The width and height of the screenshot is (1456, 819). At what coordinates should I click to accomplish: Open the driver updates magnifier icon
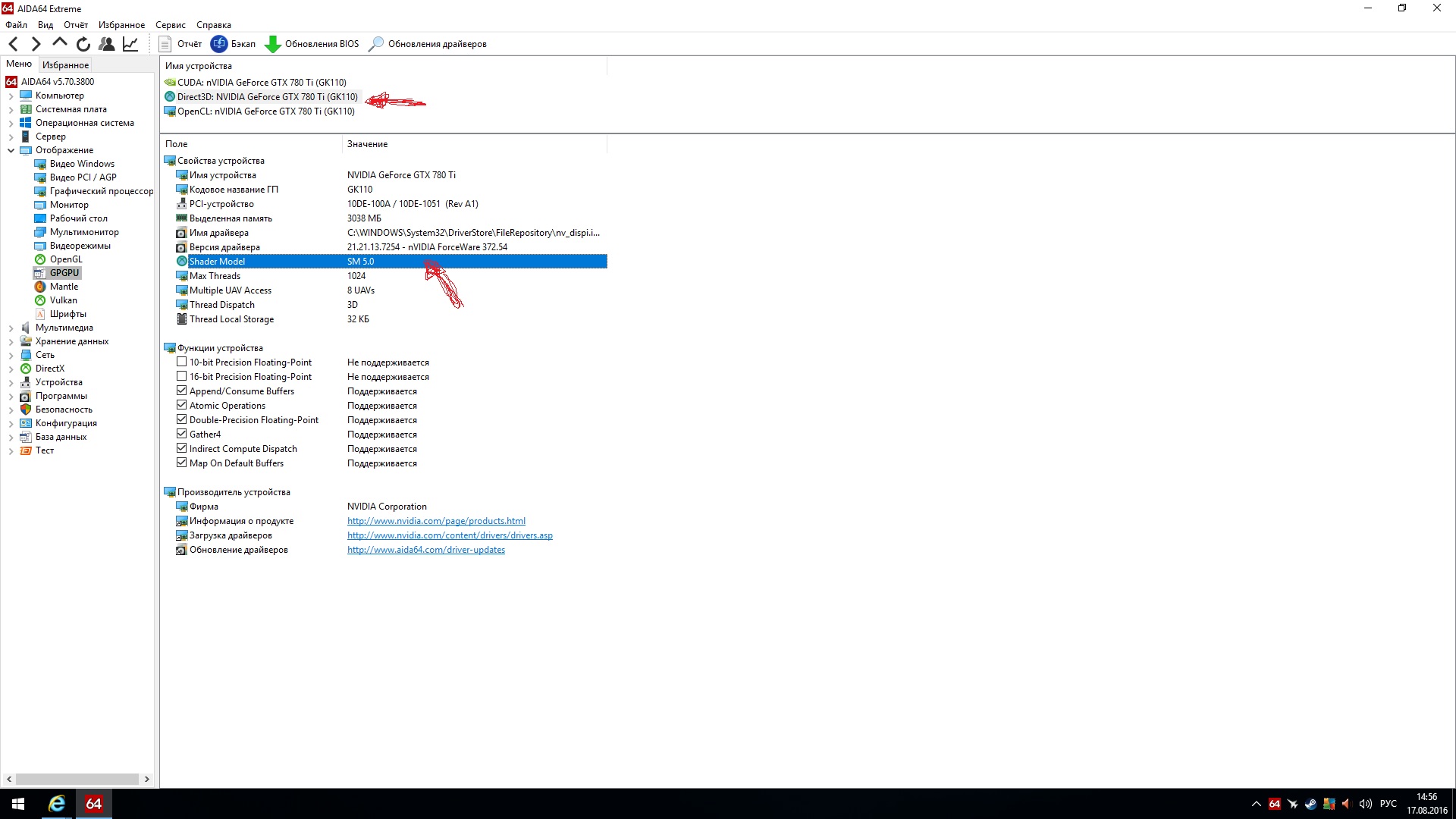point(375,44)
